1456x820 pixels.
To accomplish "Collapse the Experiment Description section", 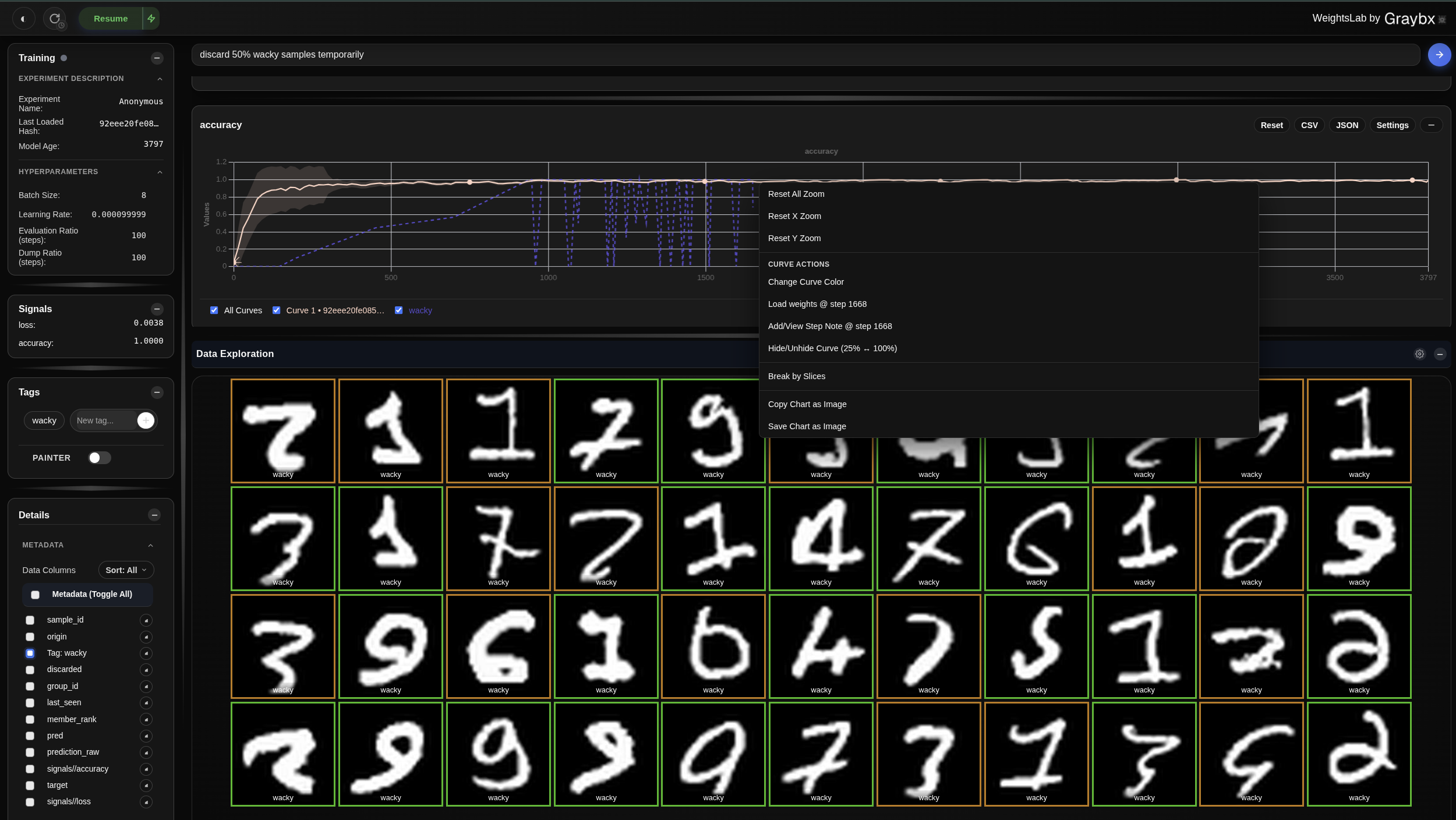I will click(160, 79).
